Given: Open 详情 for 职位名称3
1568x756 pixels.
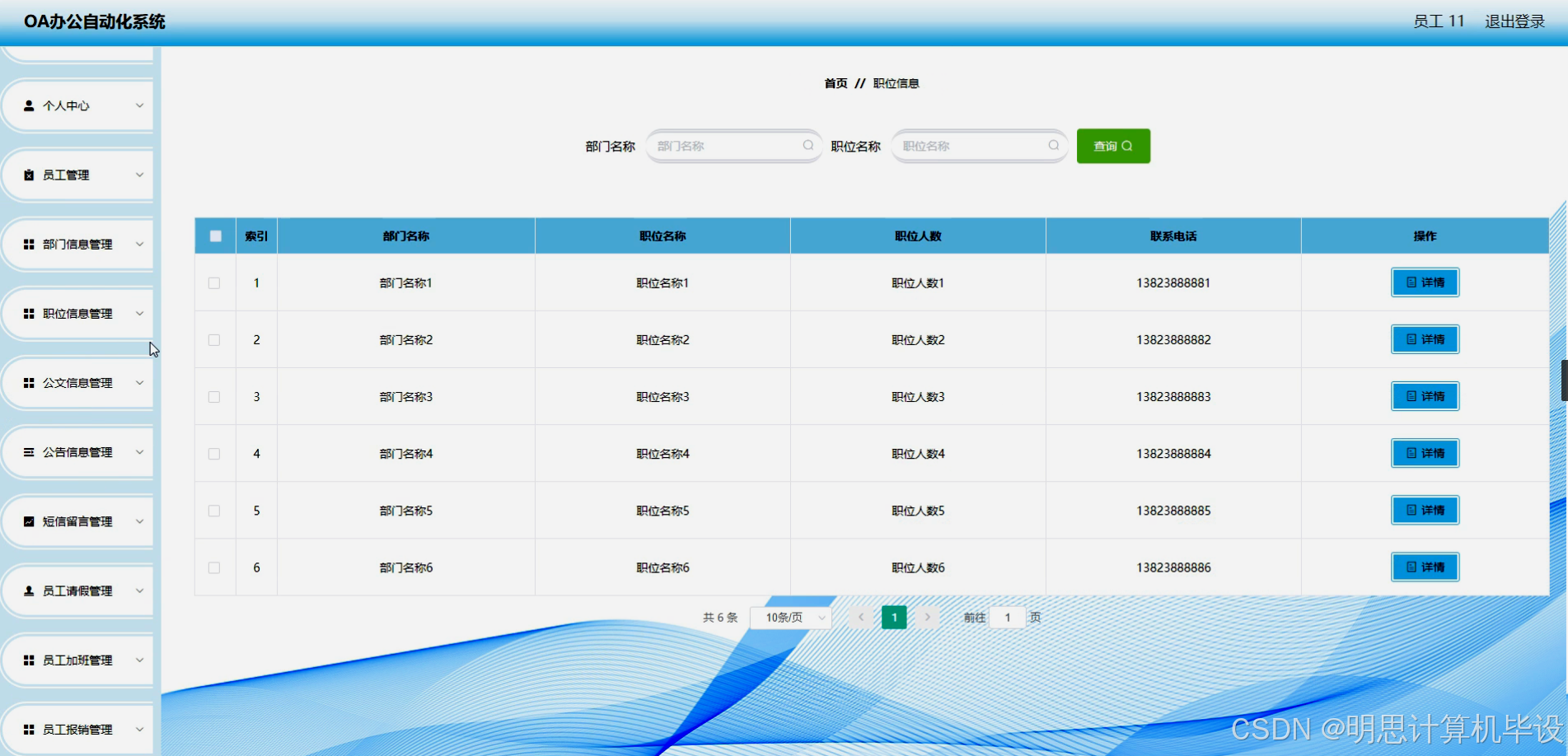Looking at the screenshot, I should 1424,396.
